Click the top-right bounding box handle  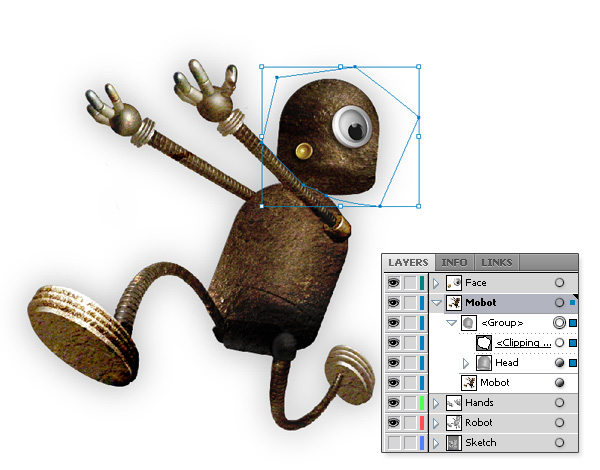pos(419,67)
